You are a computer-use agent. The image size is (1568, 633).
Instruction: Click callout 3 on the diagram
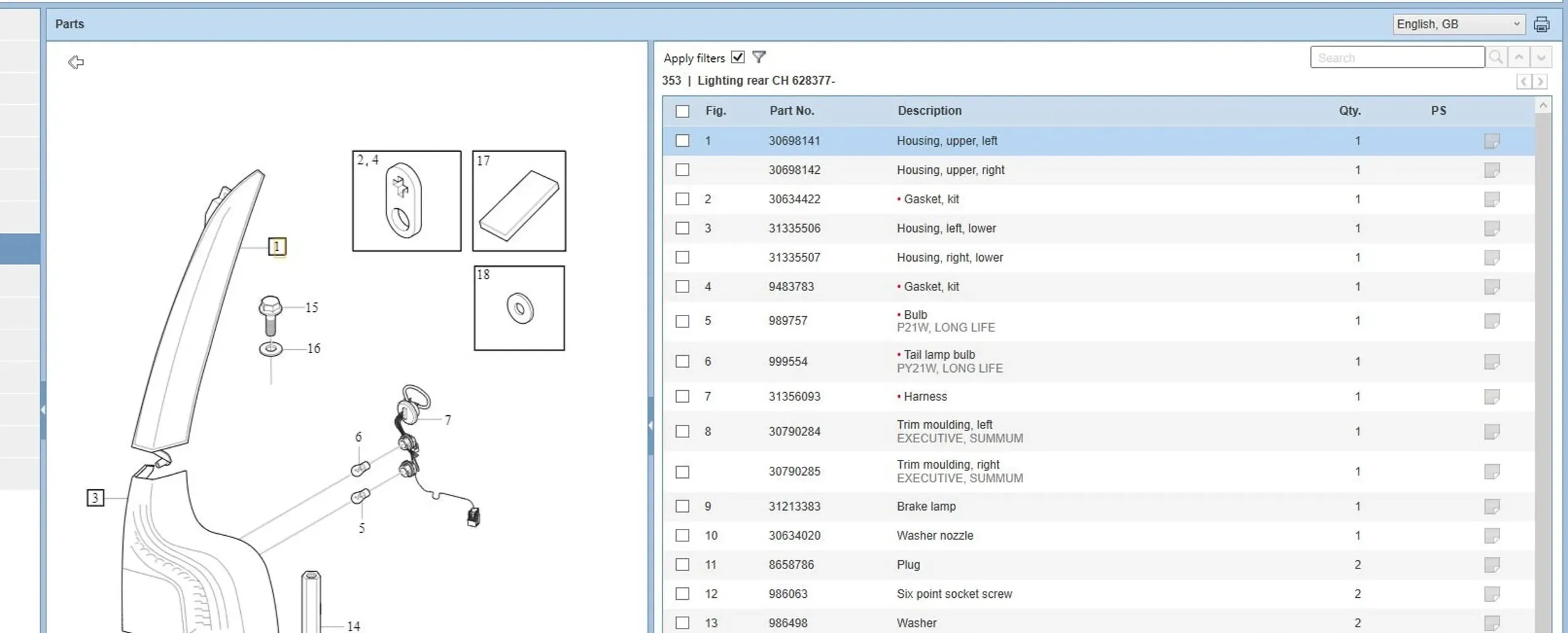pyautogui.click(x=95, y=497)
